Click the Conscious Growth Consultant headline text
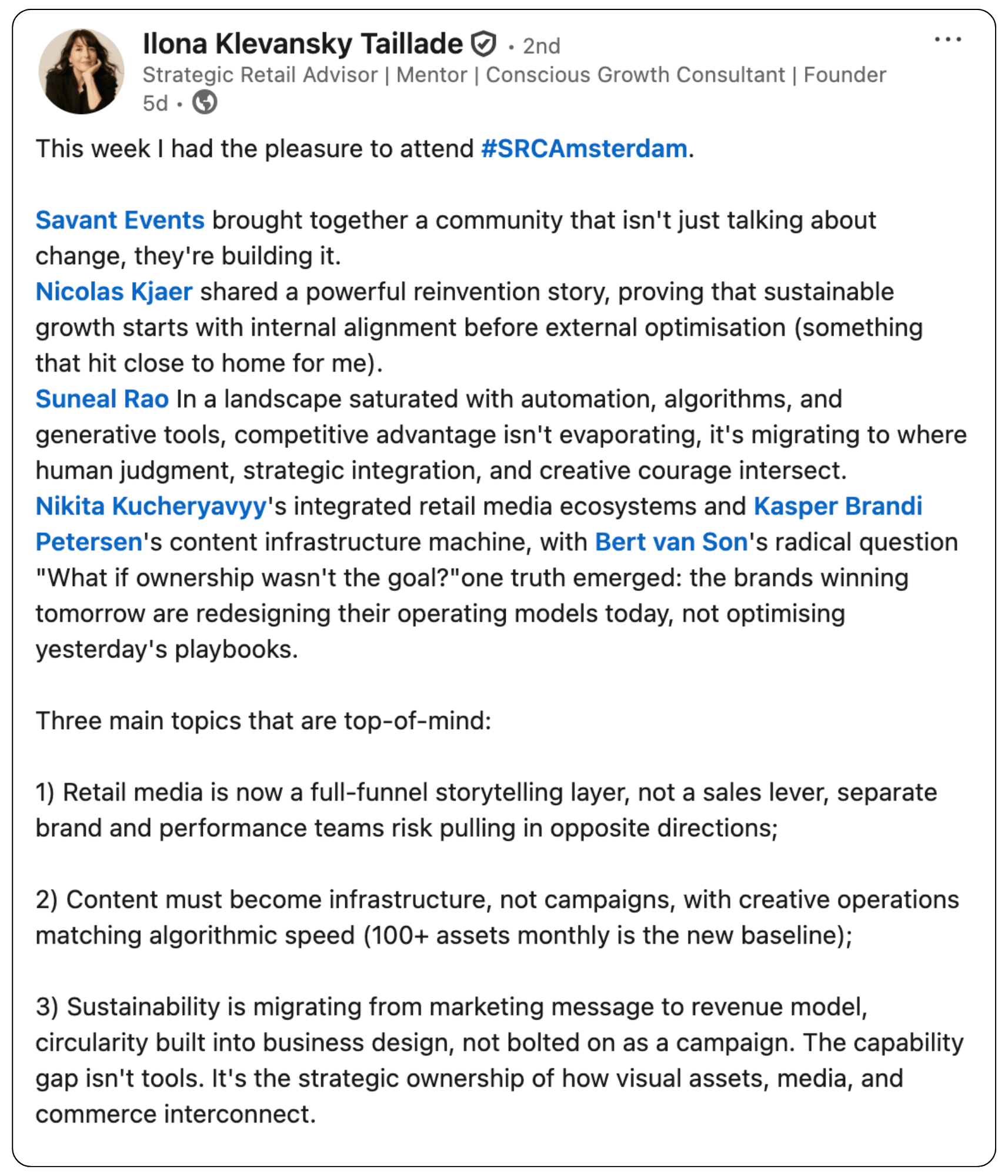Viewport: 1008px width, 1176px height. 635,75
